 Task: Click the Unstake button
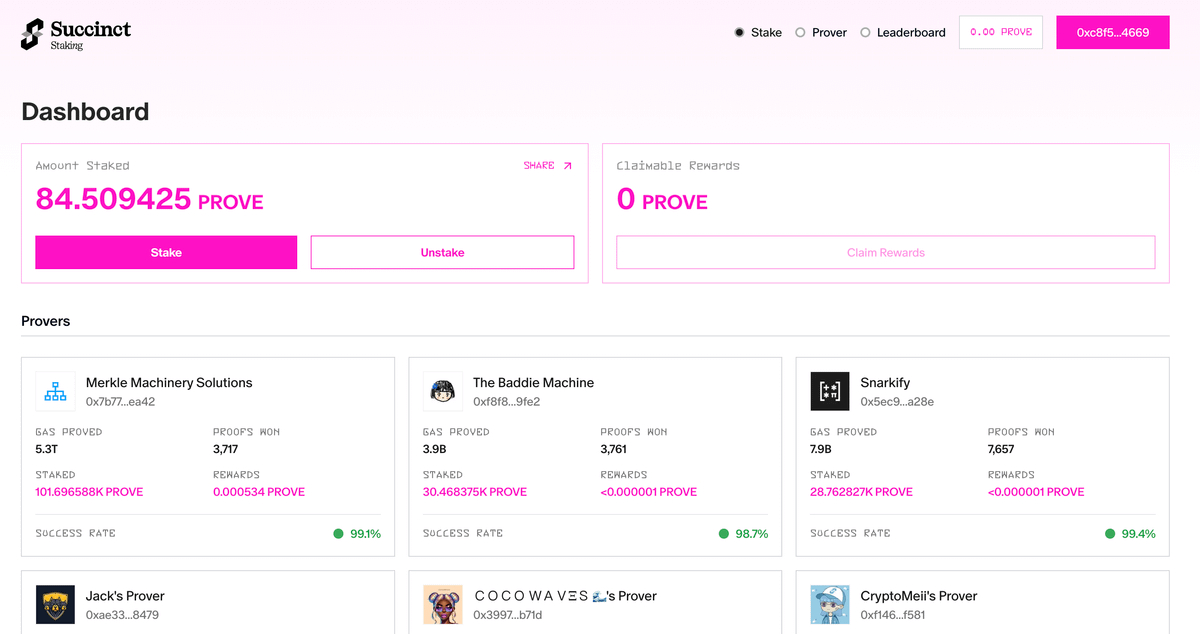442,252
